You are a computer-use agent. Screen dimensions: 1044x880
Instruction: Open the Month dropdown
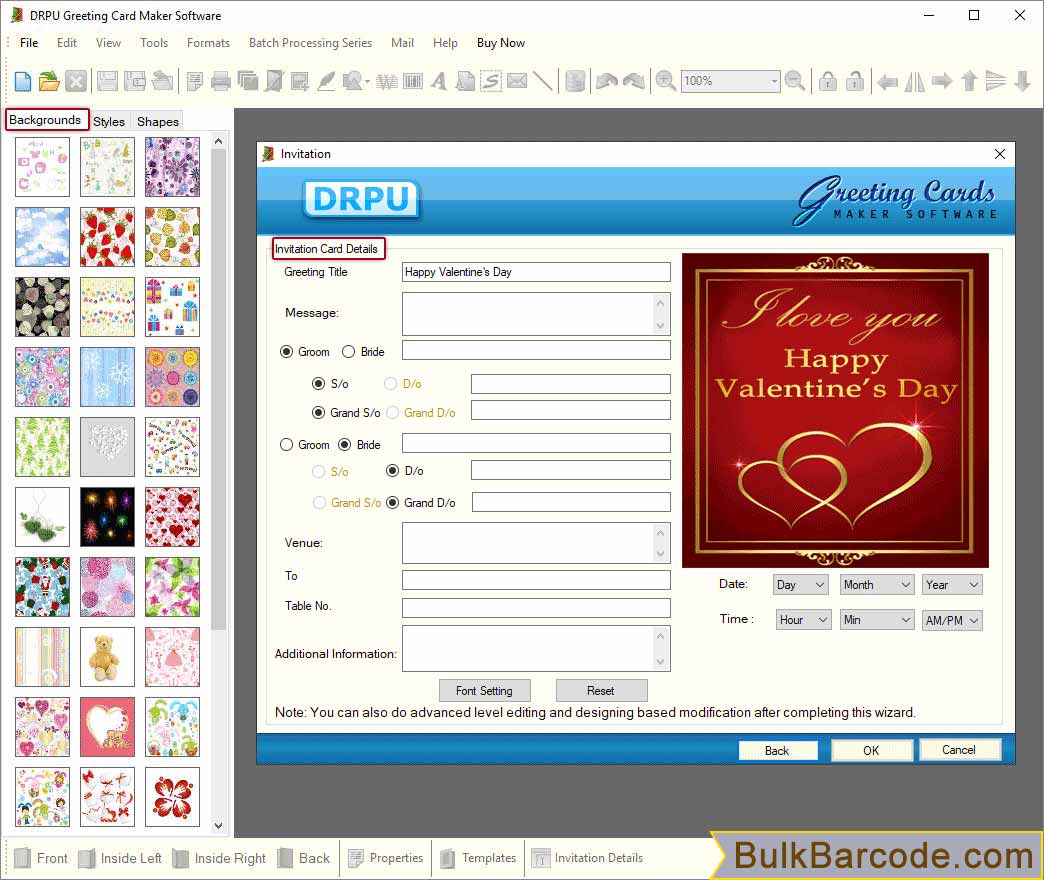pos(876,585)
